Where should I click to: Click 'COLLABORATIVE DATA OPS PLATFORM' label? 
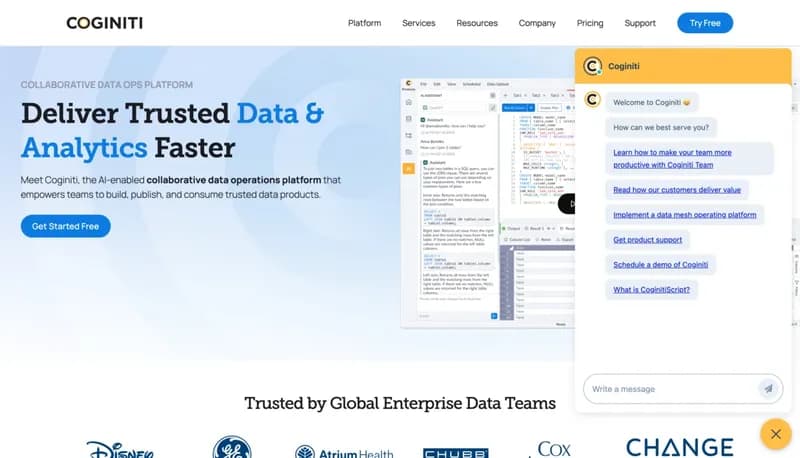[107, 85]
